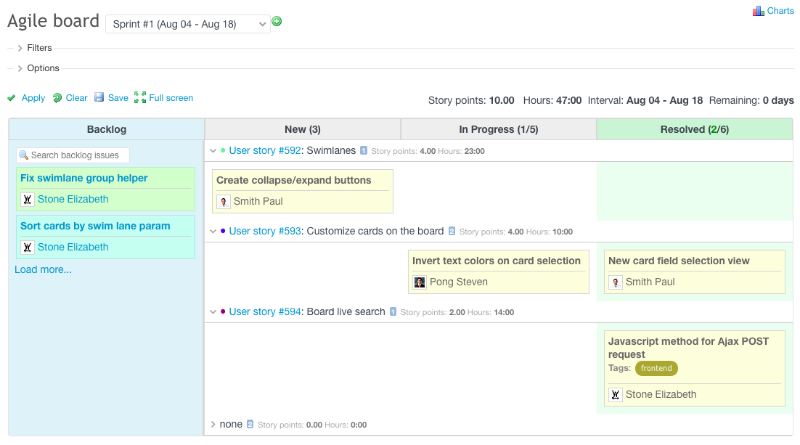Click the Save floppy disk icon
The height and width of the screenshot is (445, 800).
[99, 98]
